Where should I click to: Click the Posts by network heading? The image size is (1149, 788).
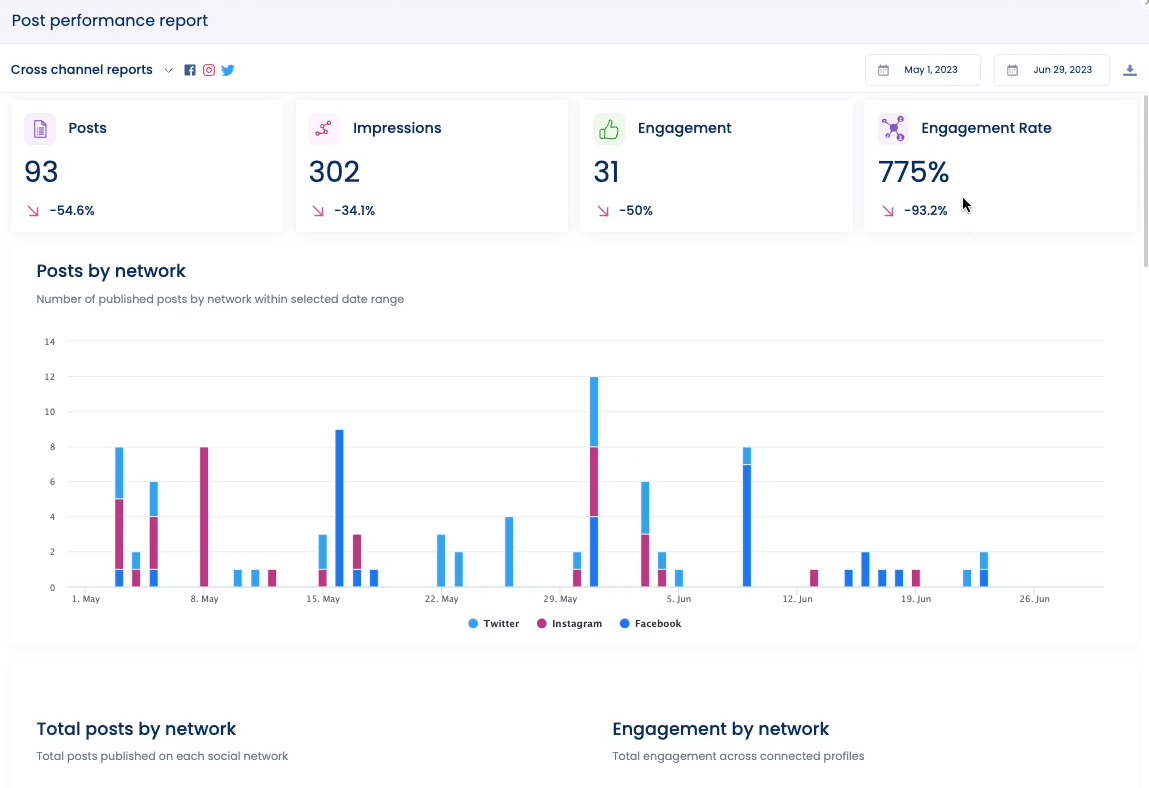coord(110,271)
